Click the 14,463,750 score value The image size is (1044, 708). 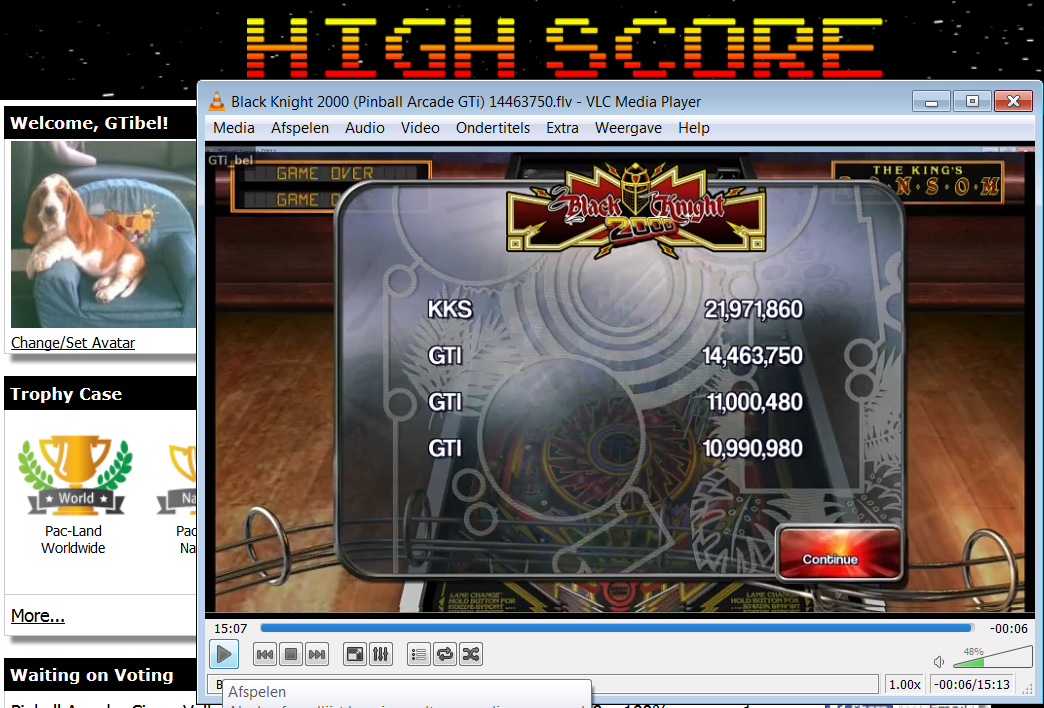pyautogui.click(x=752, y=356)
